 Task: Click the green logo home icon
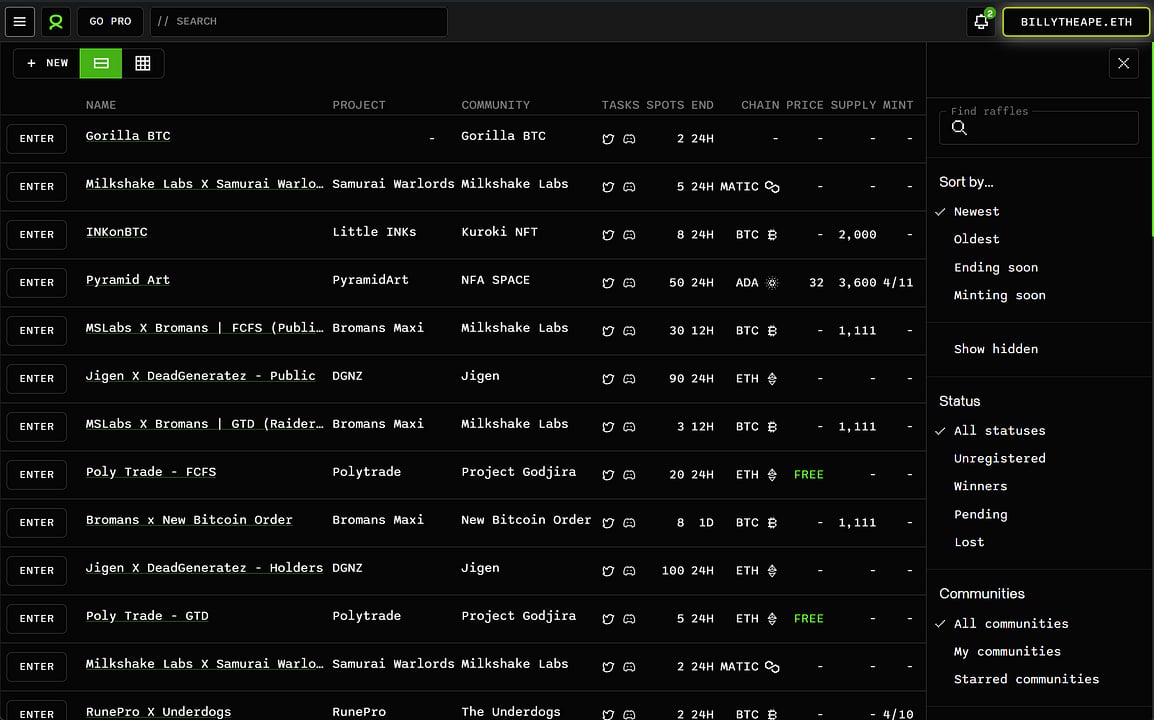point(56,21)
